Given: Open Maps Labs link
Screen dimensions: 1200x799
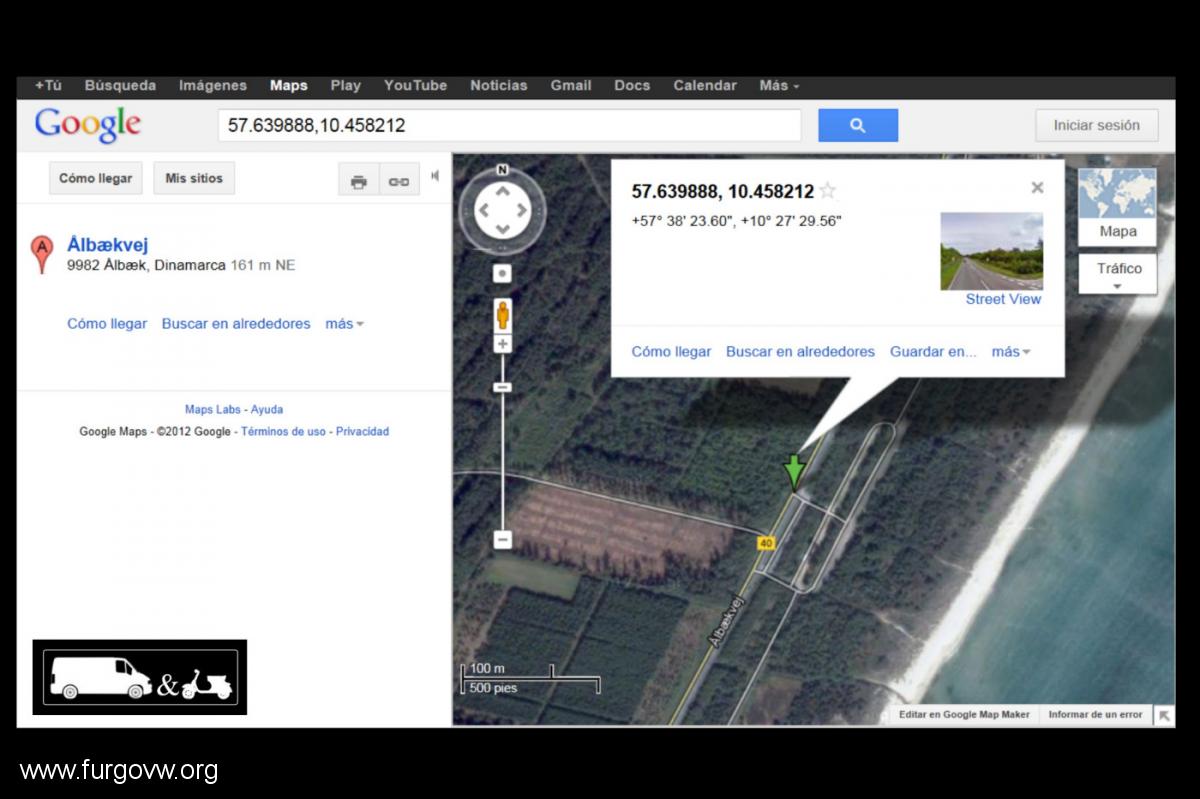Looking at the screenshot, I should tap(213, 410).
